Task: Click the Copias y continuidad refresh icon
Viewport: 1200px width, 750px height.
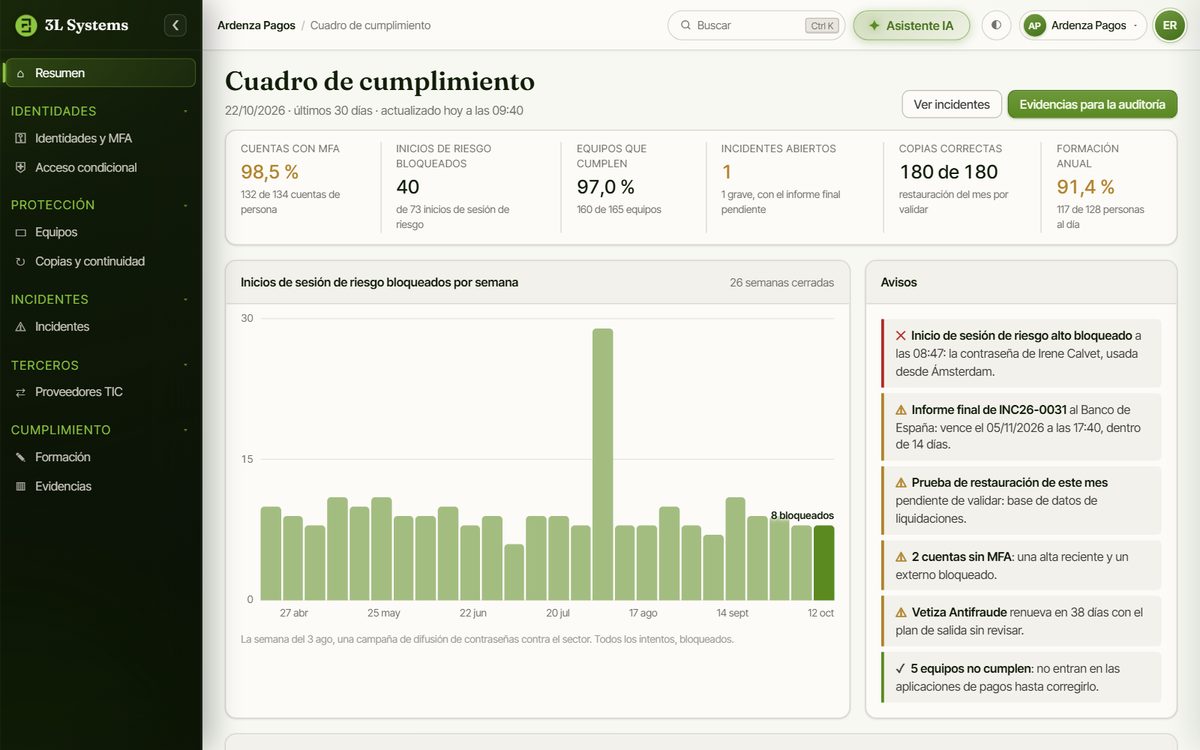Action: 20,261
